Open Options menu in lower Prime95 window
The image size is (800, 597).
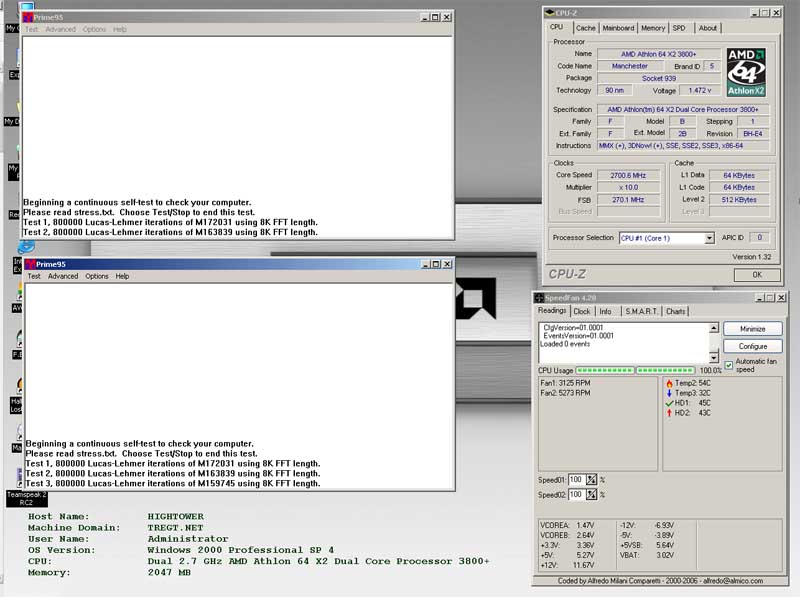tap(96, 276)
